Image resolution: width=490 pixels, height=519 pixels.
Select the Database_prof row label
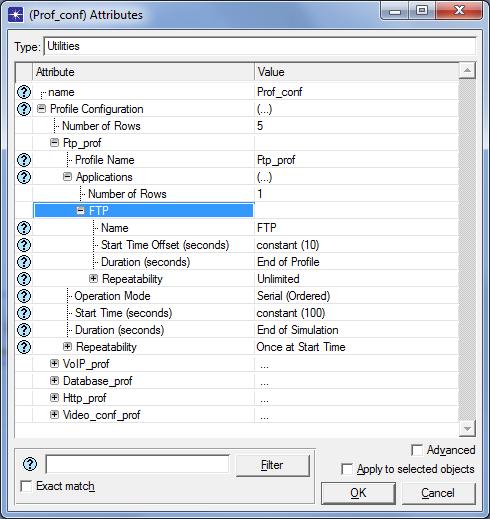pyautogui.click(x=97, y=381)
